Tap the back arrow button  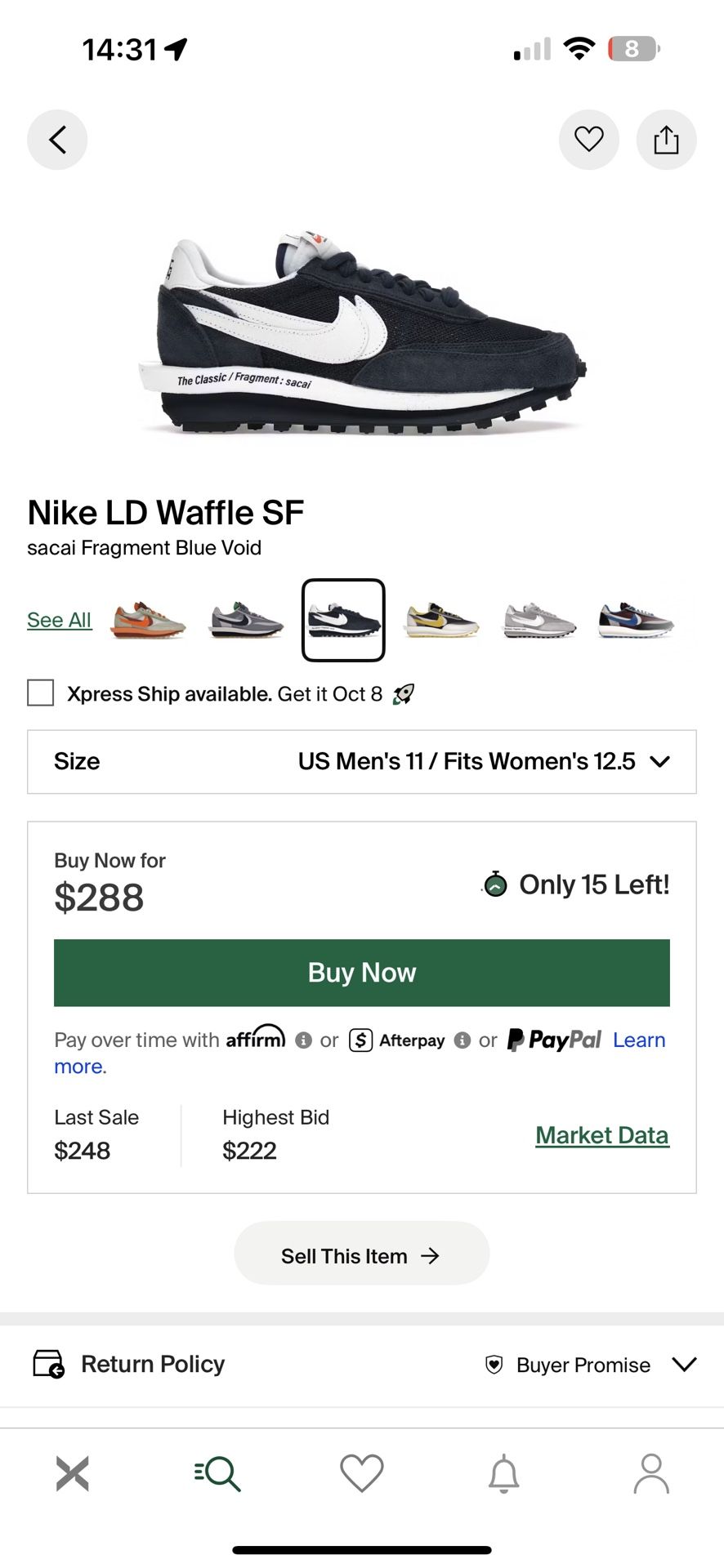[57, 140]
